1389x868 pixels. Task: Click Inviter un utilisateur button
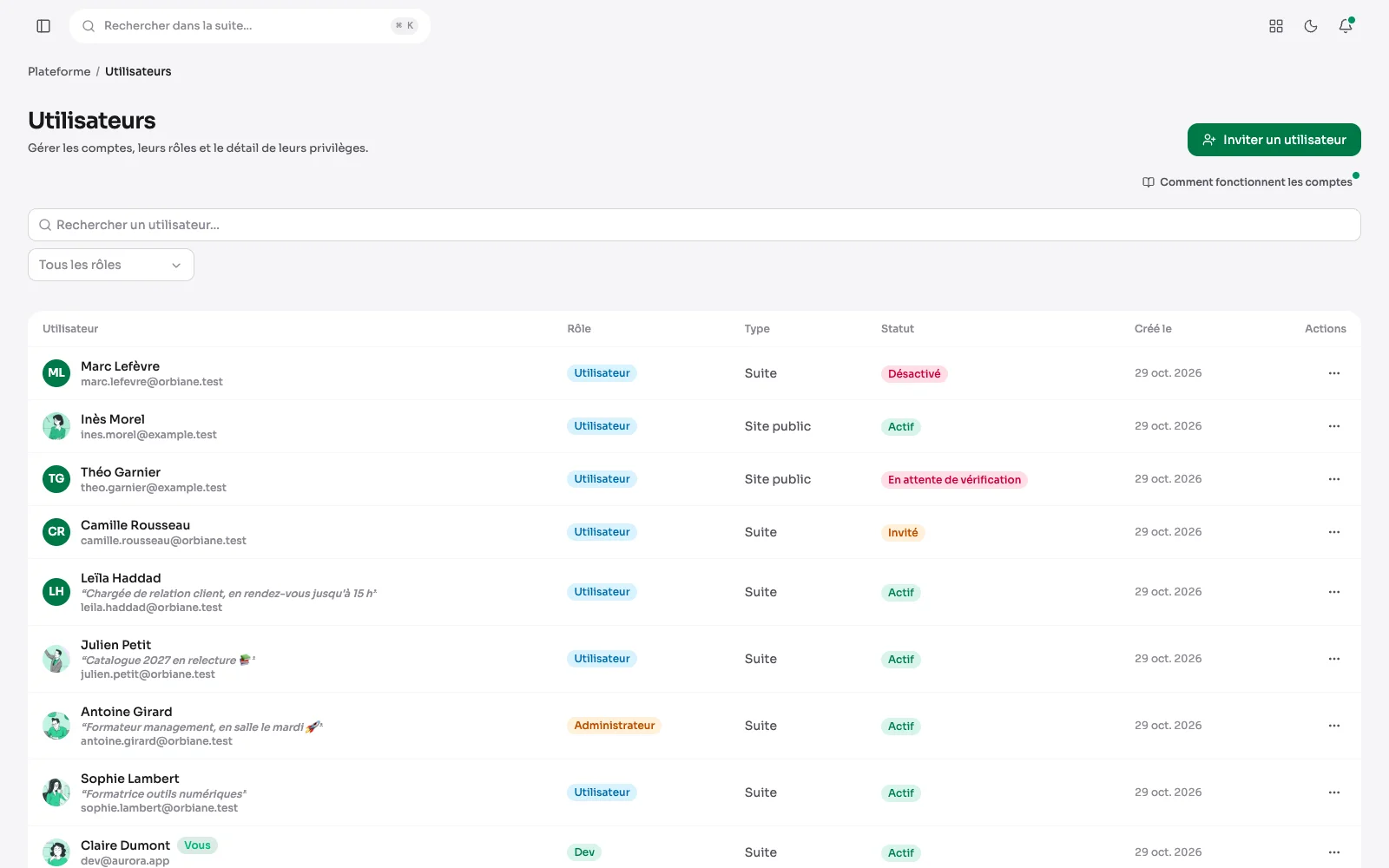pyautogui.click(x=1274, y=140)
